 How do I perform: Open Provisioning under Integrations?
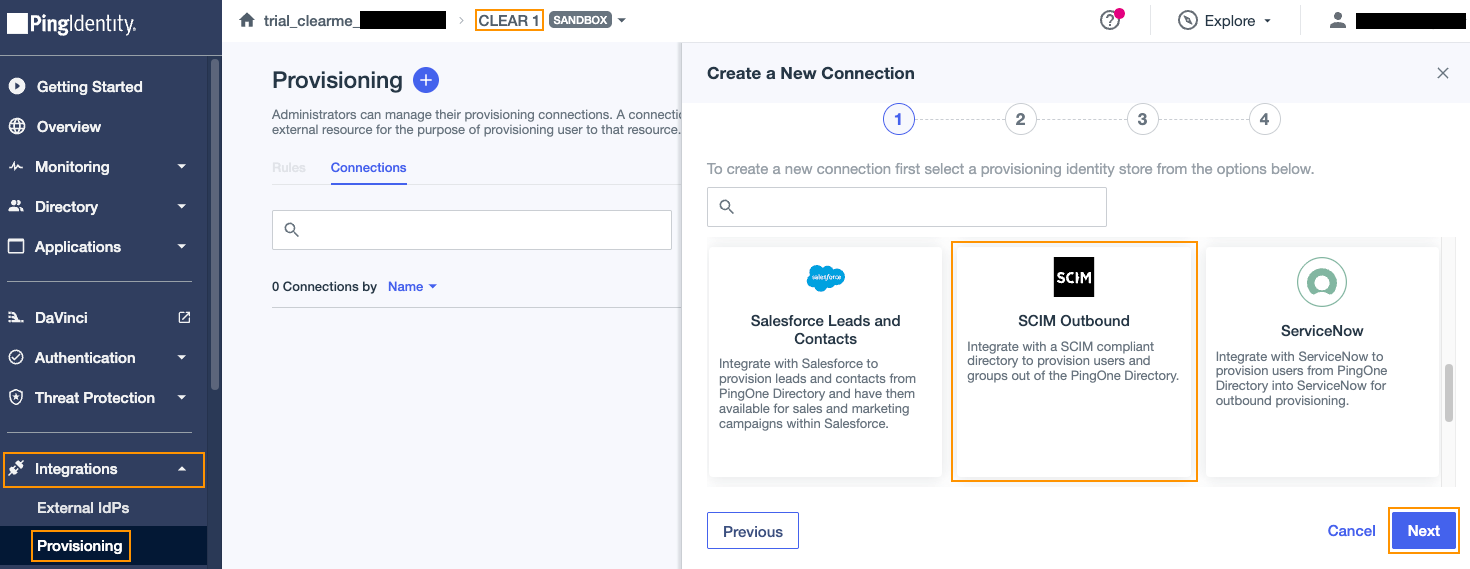coord(80,546)
